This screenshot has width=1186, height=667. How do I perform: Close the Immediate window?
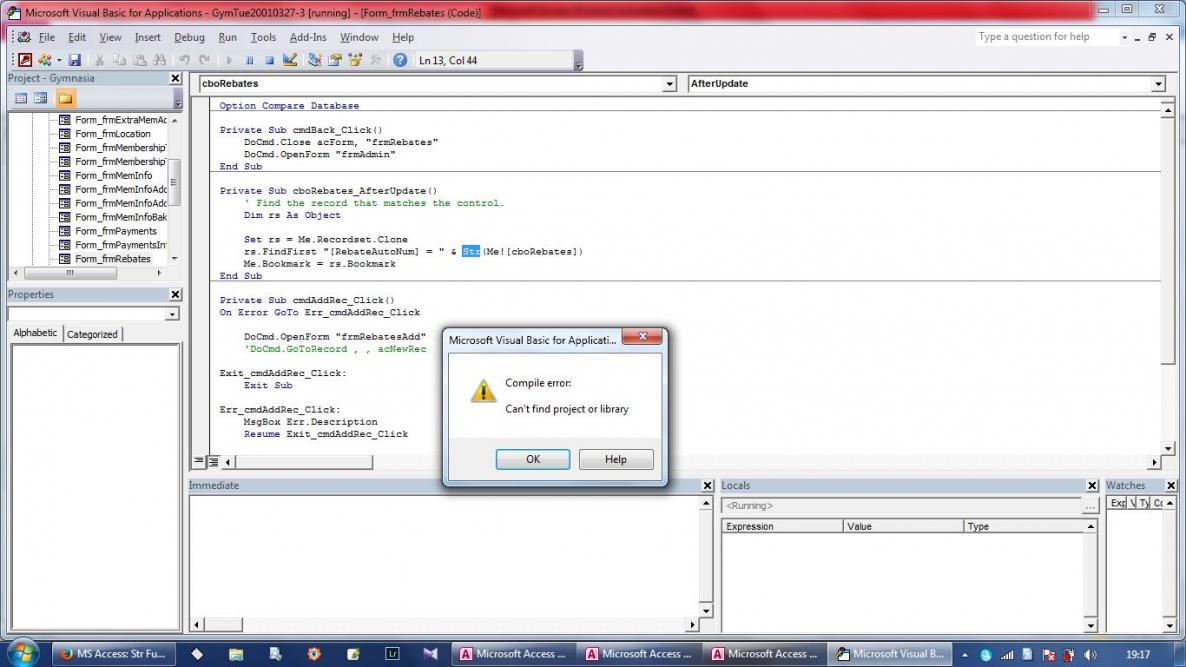tap(708, 486)
